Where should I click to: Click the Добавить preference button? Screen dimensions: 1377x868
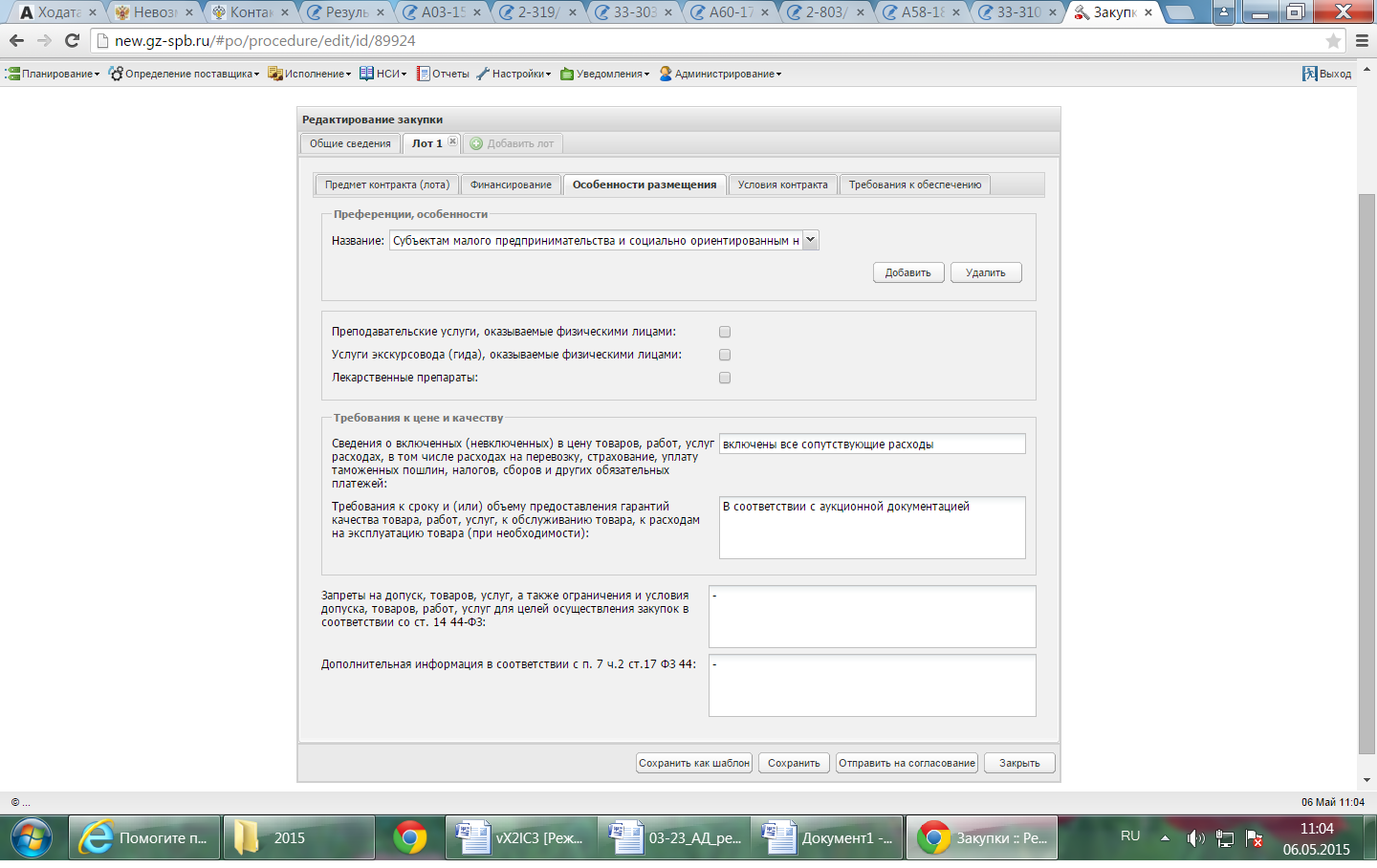pos(908,272)
